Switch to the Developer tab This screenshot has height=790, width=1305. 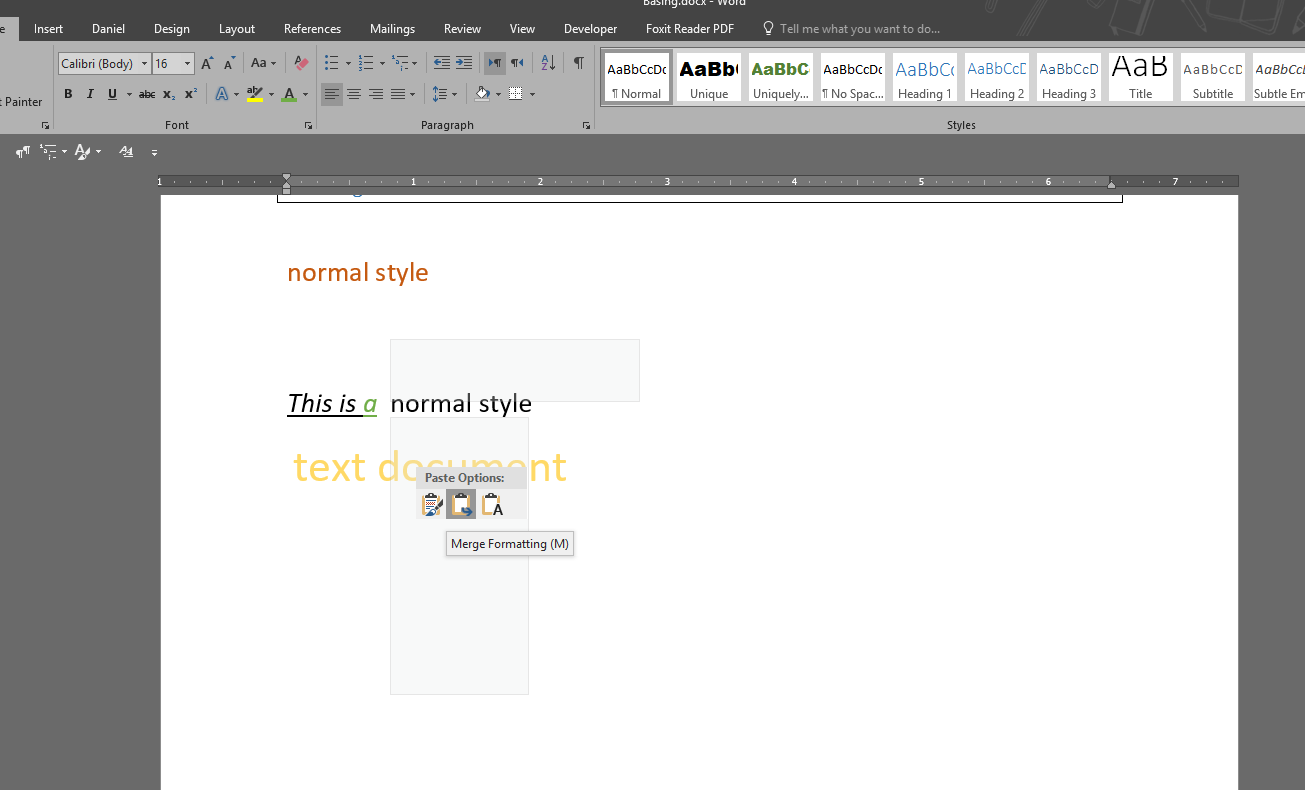pyautogui.click(x=590, y=29)
